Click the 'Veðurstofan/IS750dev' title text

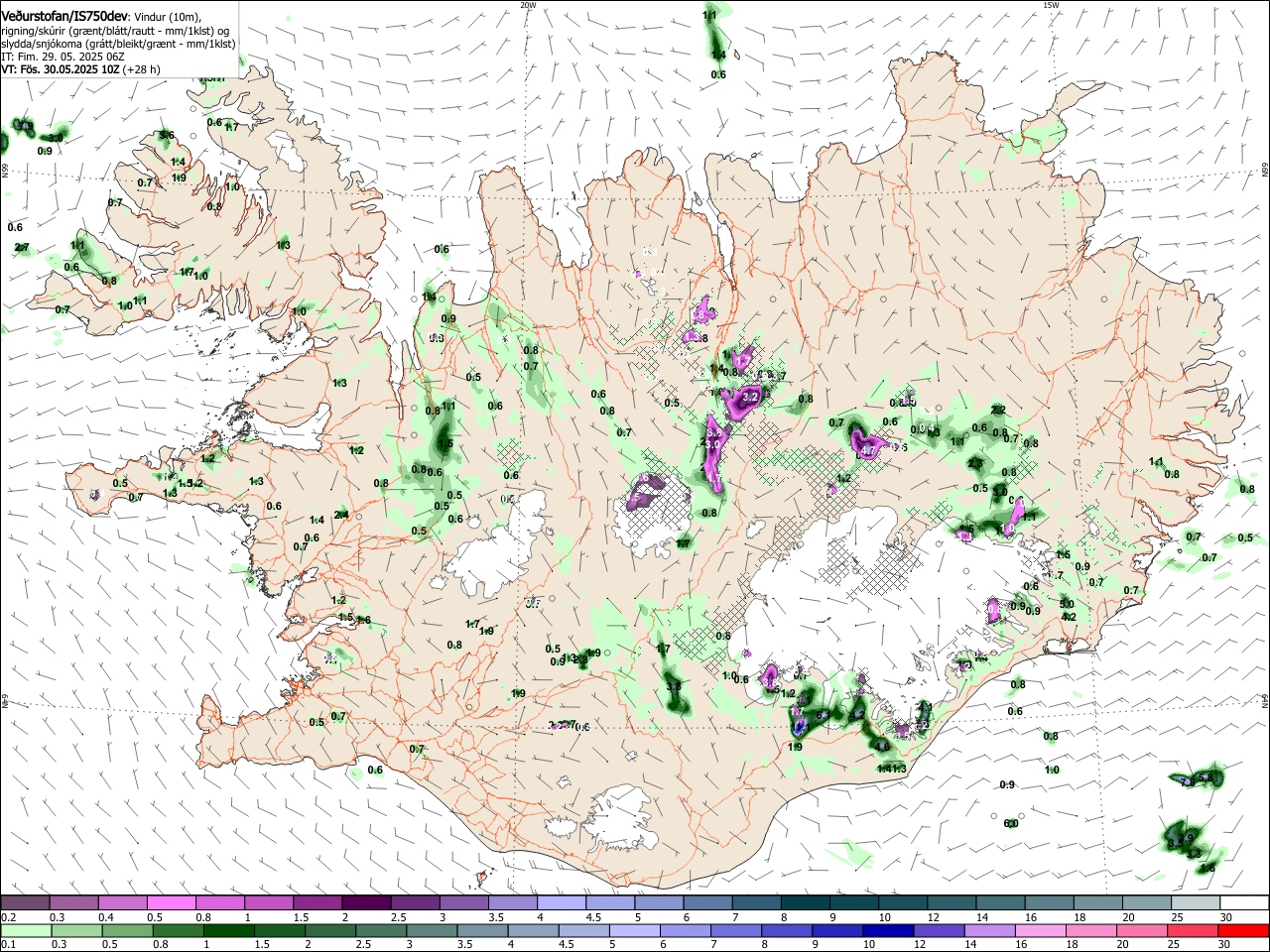click(64, 17)
